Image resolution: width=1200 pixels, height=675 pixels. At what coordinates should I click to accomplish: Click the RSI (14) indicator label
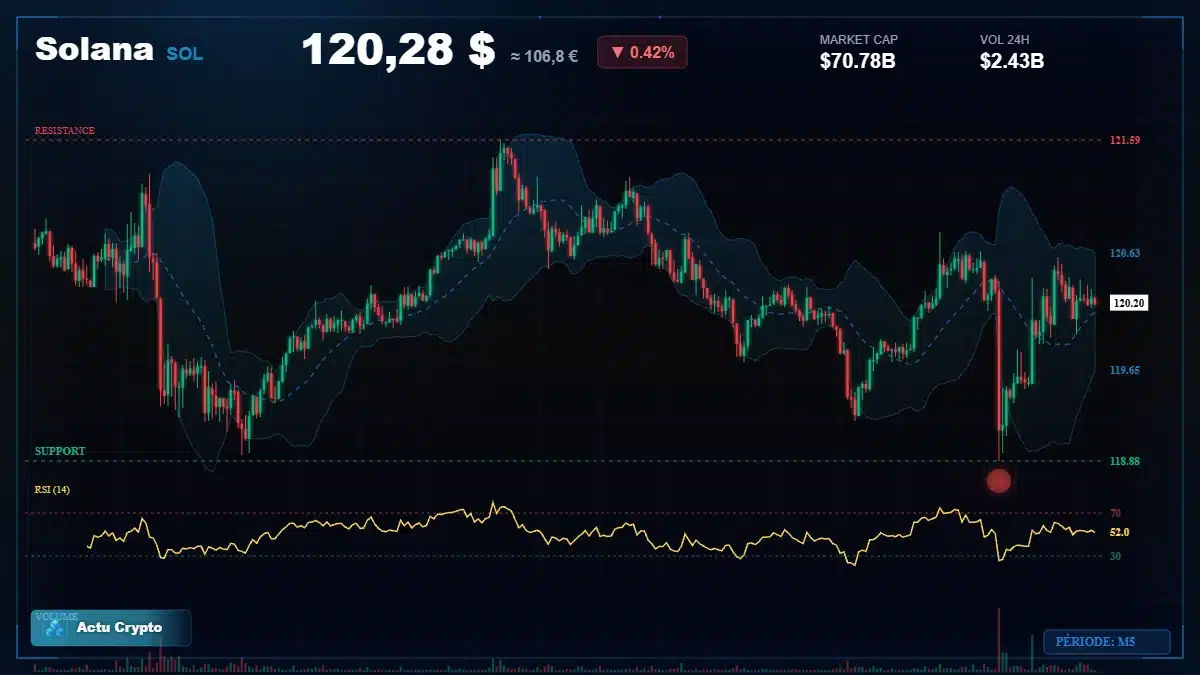[x=52, y=489]
